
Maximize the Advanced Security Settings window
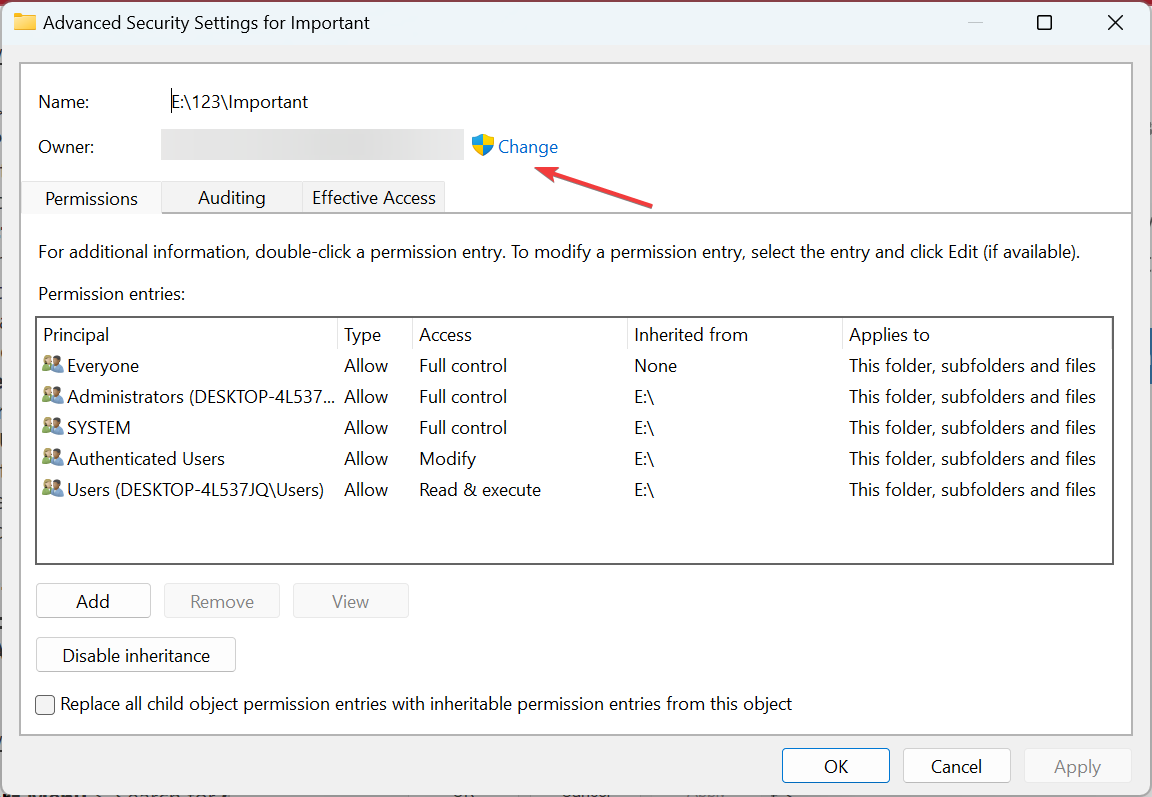(x=1044, y=22)
